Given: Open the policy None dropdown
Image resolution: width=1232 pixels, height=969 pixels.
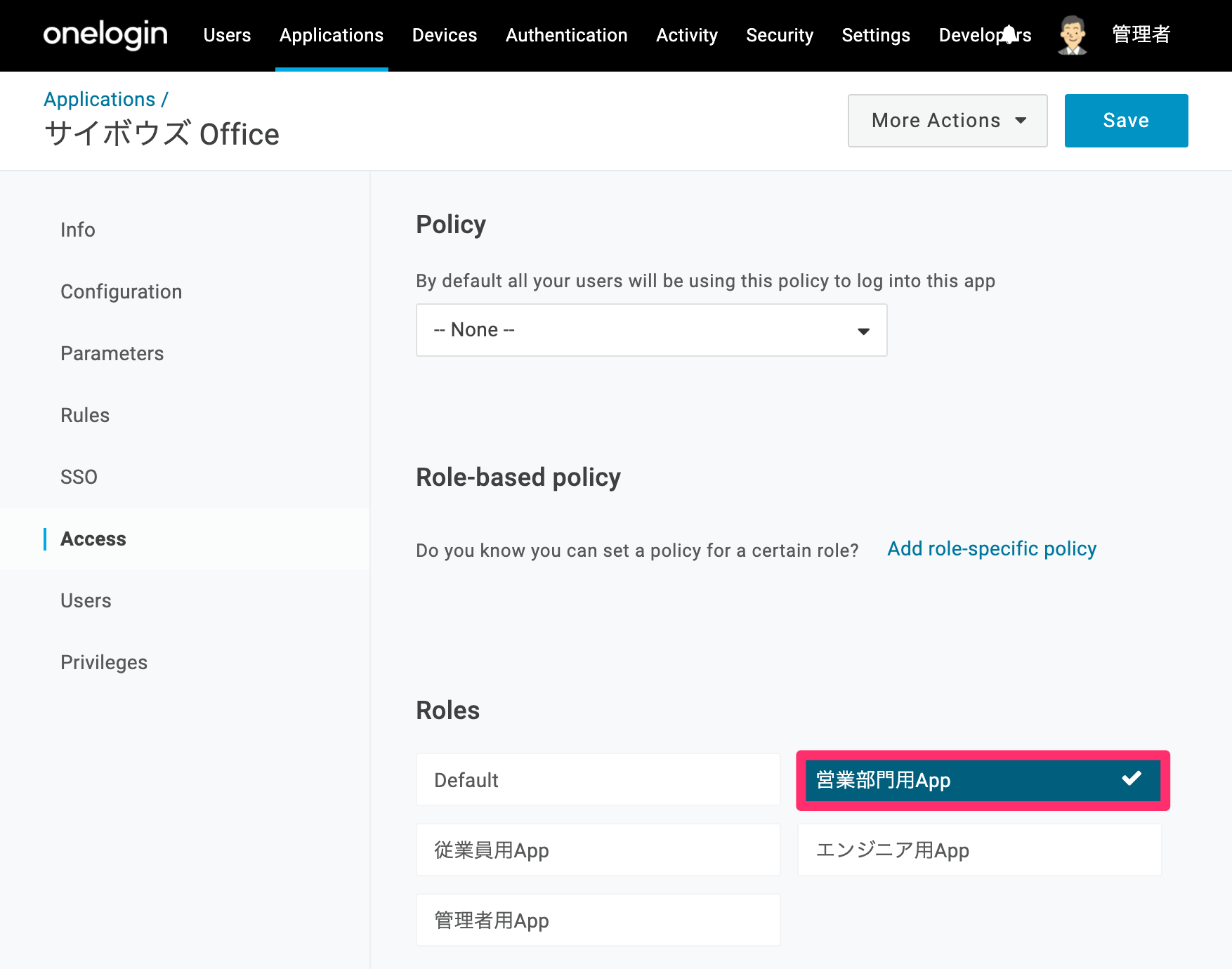Looking at the screenshot, I should pyautogui.click(x=651, y=330).
